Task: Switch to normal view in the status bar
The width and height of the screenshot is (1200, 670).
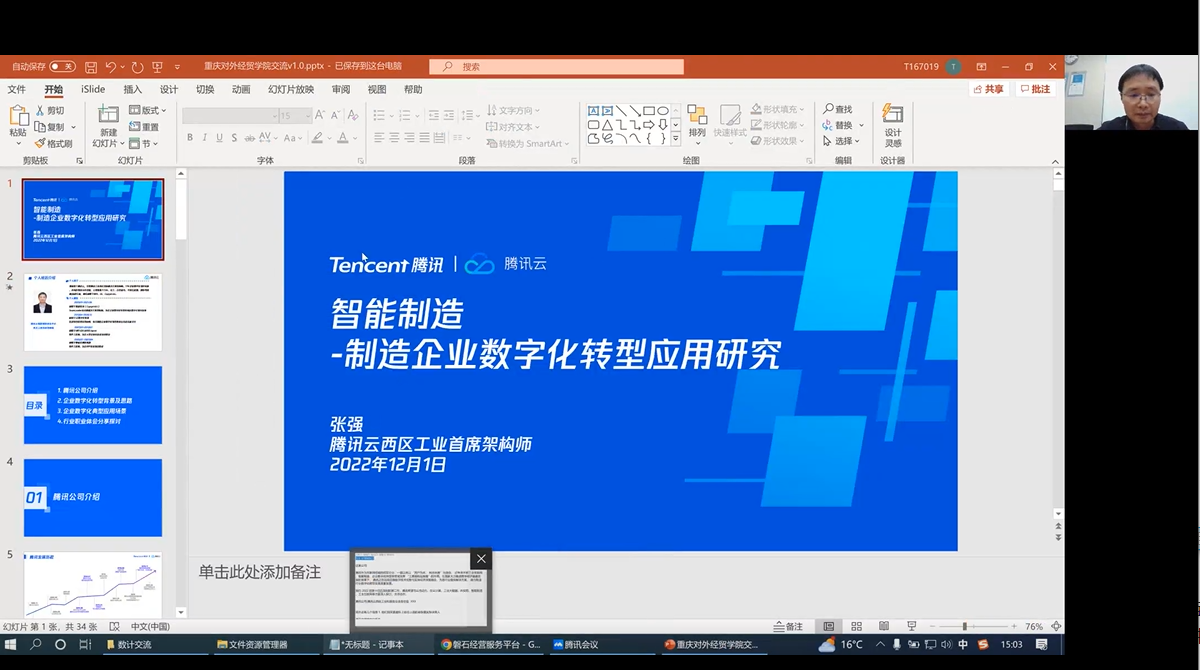Action: click(829, 626)
